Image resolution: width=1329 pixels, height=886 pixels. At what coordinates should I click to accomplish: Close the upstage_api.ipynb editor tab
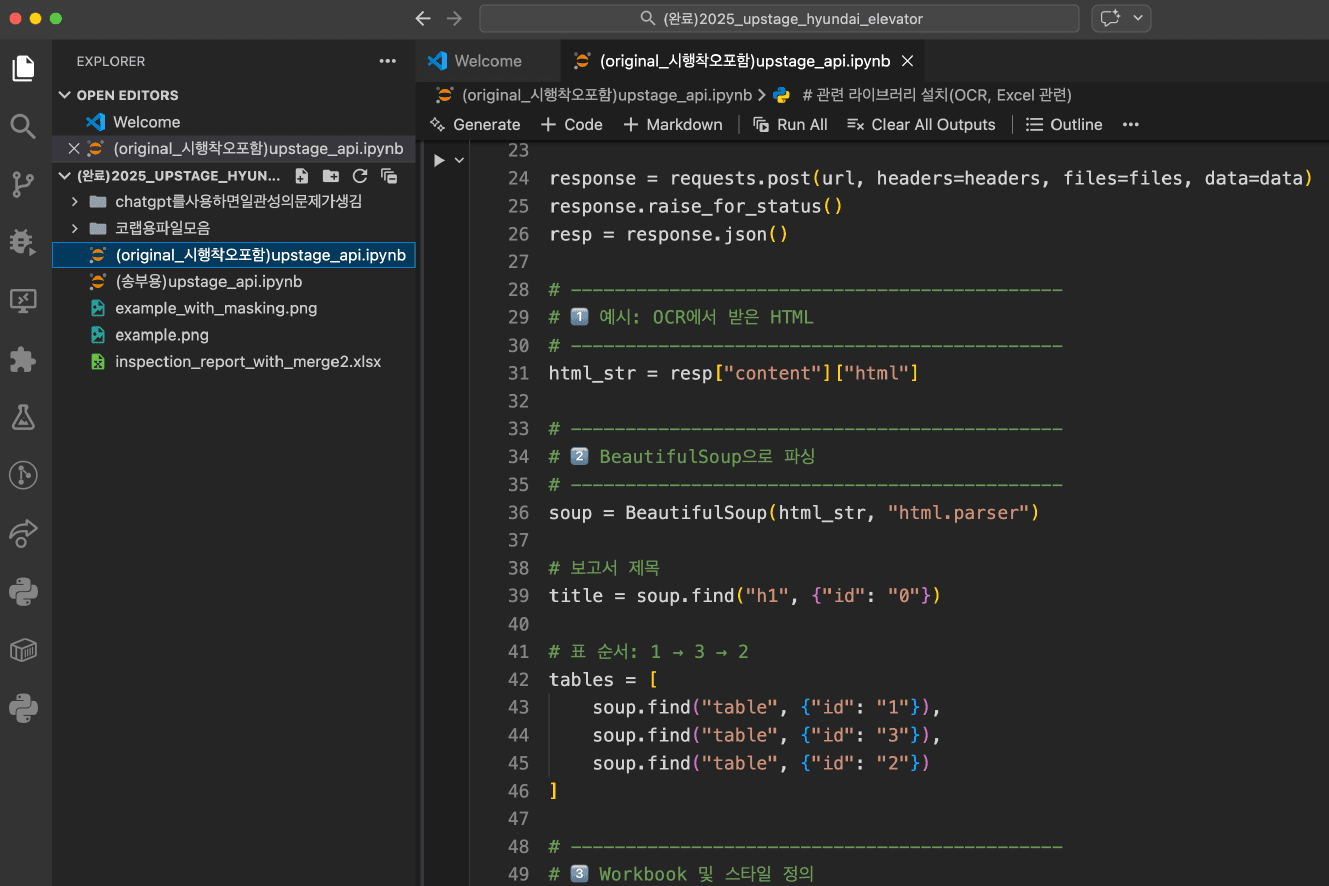(x=908, y=61)
